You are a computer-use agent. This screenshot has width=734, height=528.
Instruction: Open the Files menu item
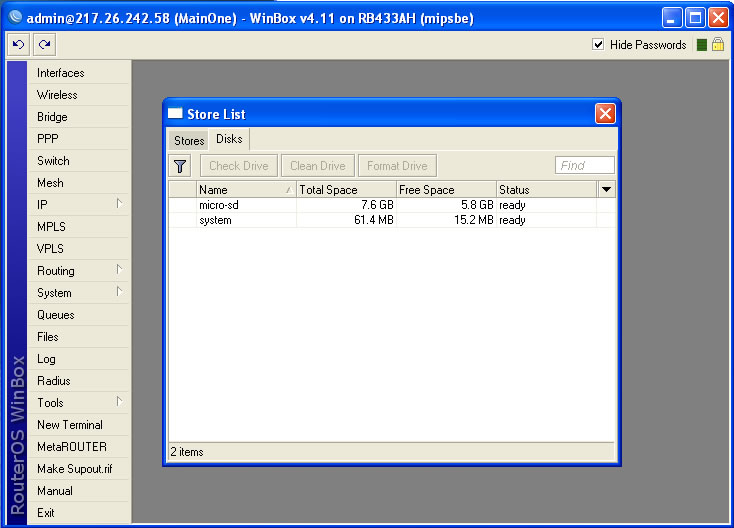click(78, 337)
